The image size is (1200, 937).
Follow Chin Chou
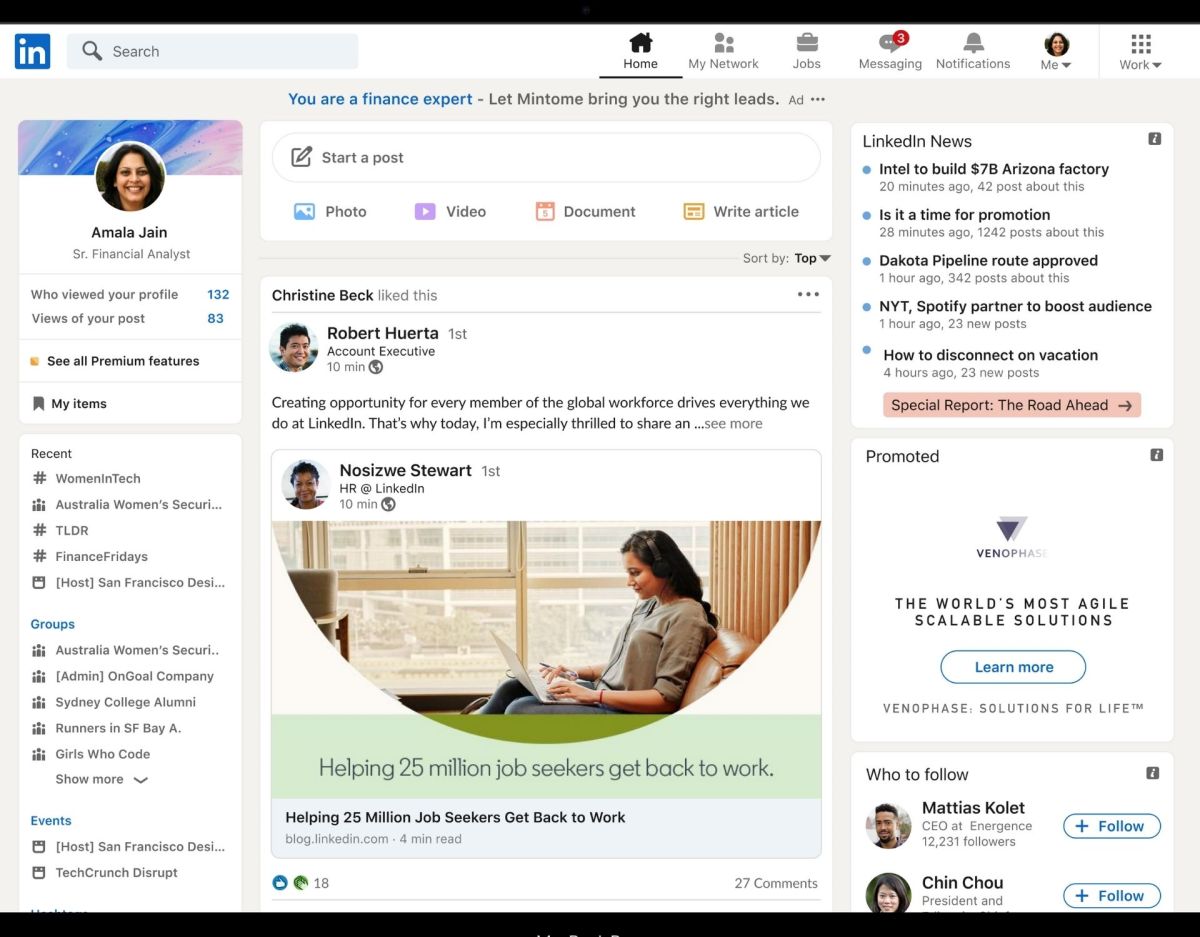(1112, 896)
